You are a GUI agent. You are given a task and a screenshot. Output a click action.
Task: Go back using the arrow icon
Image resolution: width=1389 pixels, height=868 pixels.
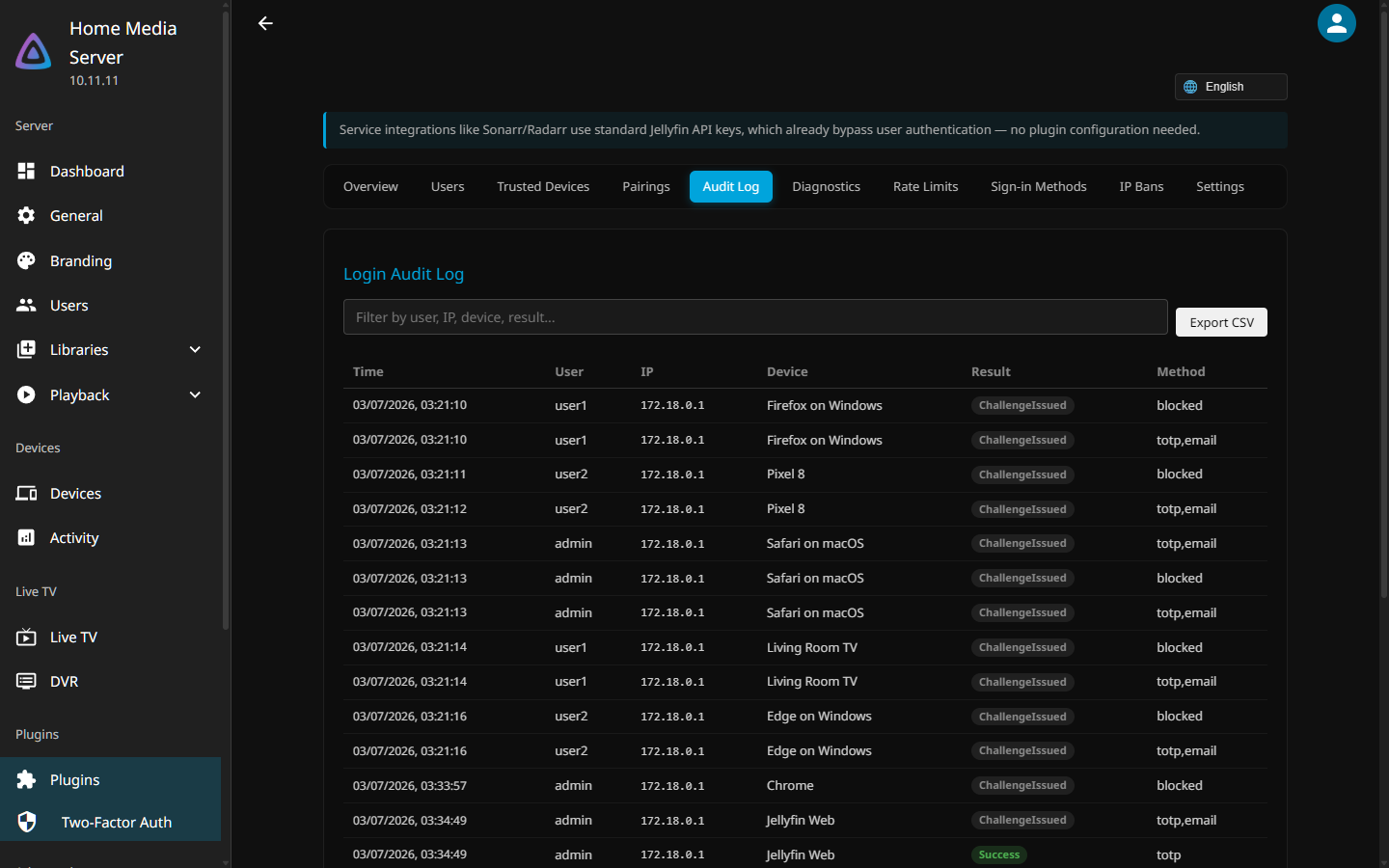[x=265, y=23]
